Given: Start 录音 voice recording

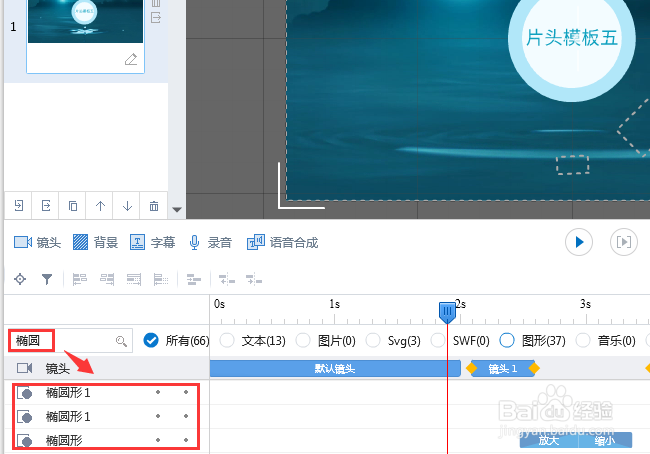Looking at the screenshot, I should click(210, 242).
